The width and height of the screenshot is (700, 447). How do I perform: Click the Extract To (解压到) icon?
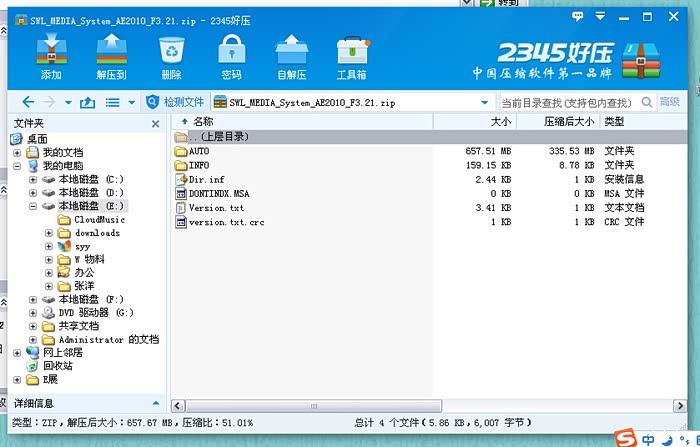(x=111, y=57)
